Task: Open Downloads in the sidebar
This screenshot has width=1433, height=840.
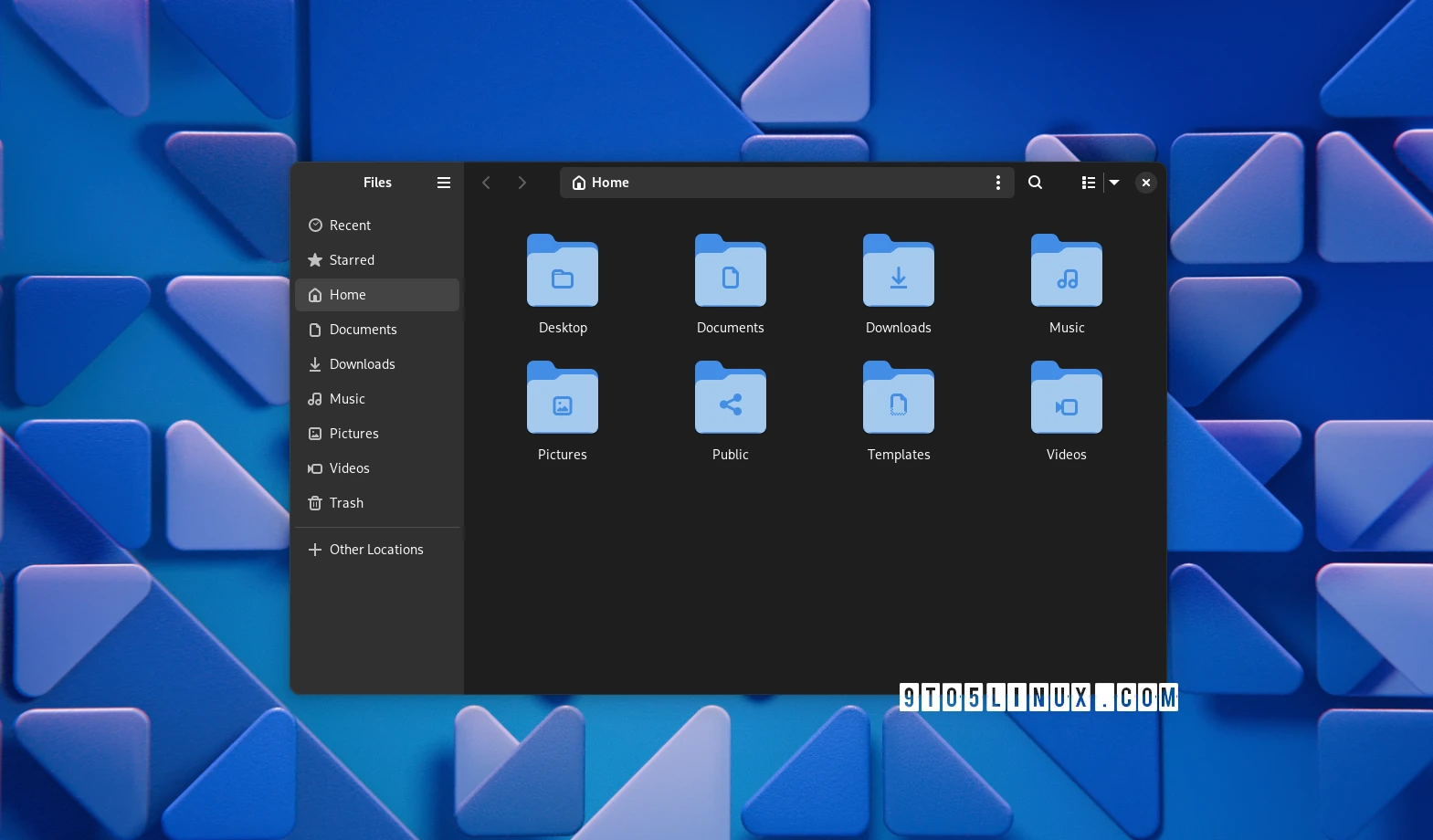Action: pos(377,364)
